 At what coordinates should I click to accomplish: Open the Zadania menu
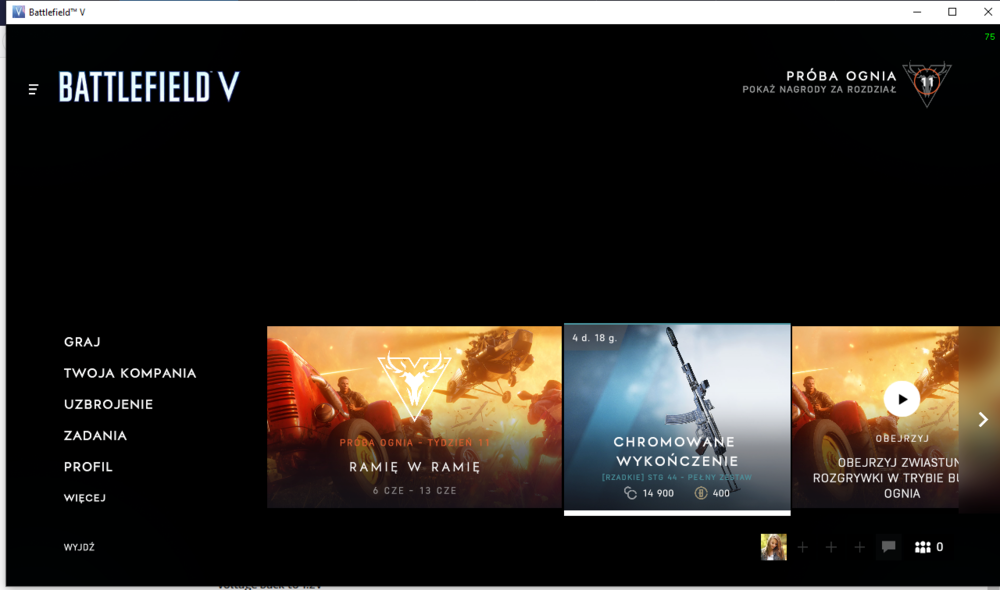(96, 436)
